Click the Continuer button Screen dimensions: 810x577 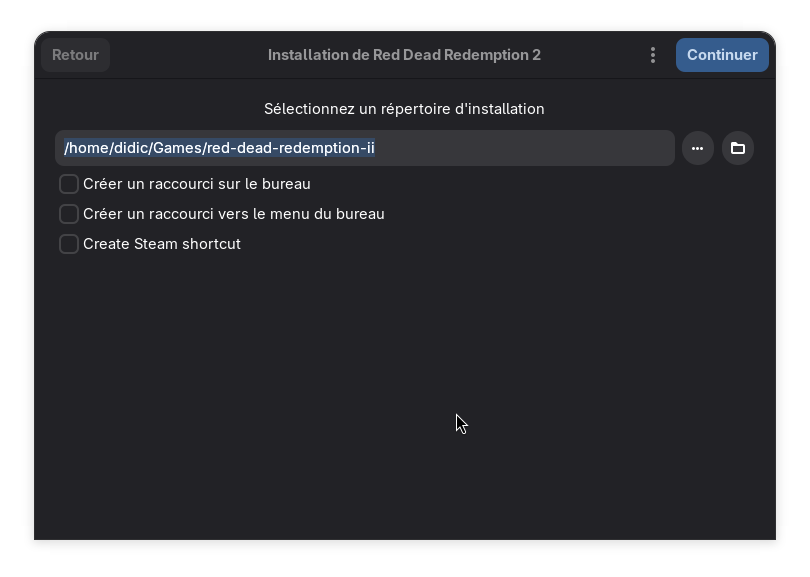[x=722, y=55]
